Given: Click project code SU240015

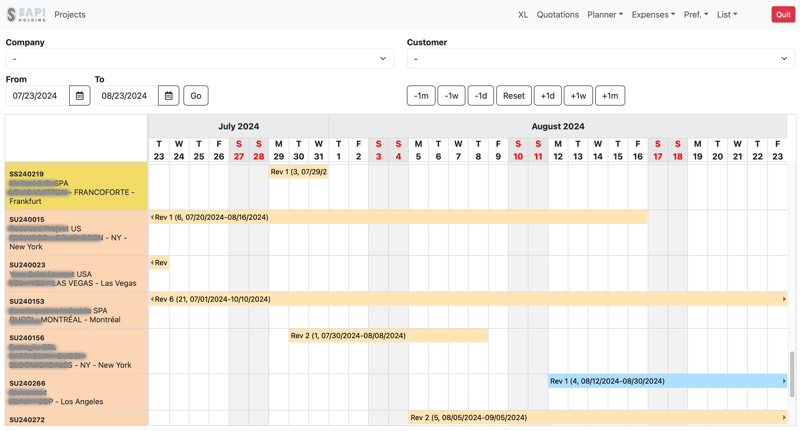Looking at the screenshot, I should [27, 219].
